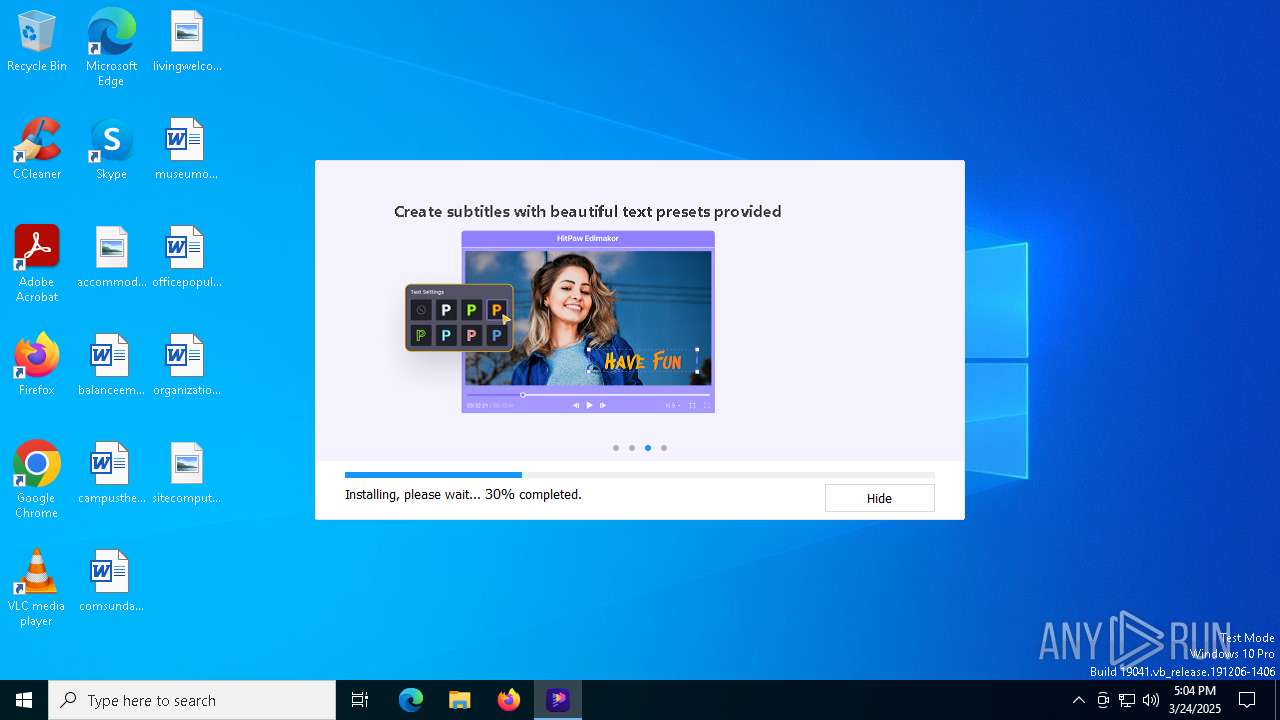The height and width of the screenshot is (720, 1280).
Task: Go to second slide indicator dot
Action: pos(632,448)
